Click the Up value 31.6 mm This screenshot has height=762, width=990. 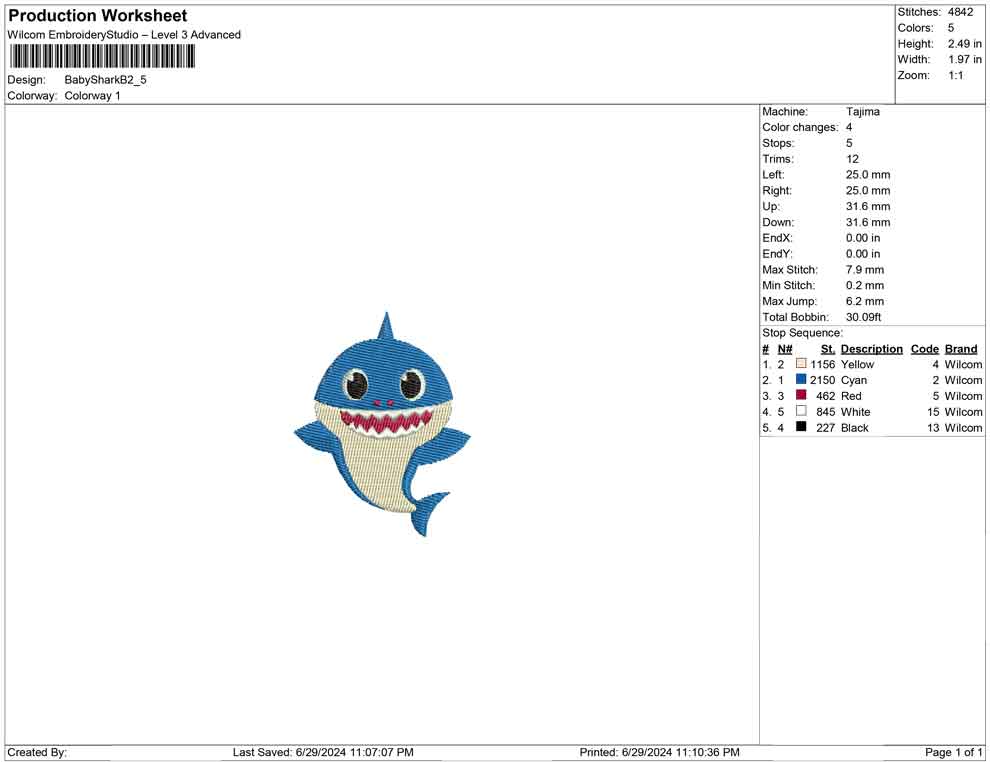point(868,206)
